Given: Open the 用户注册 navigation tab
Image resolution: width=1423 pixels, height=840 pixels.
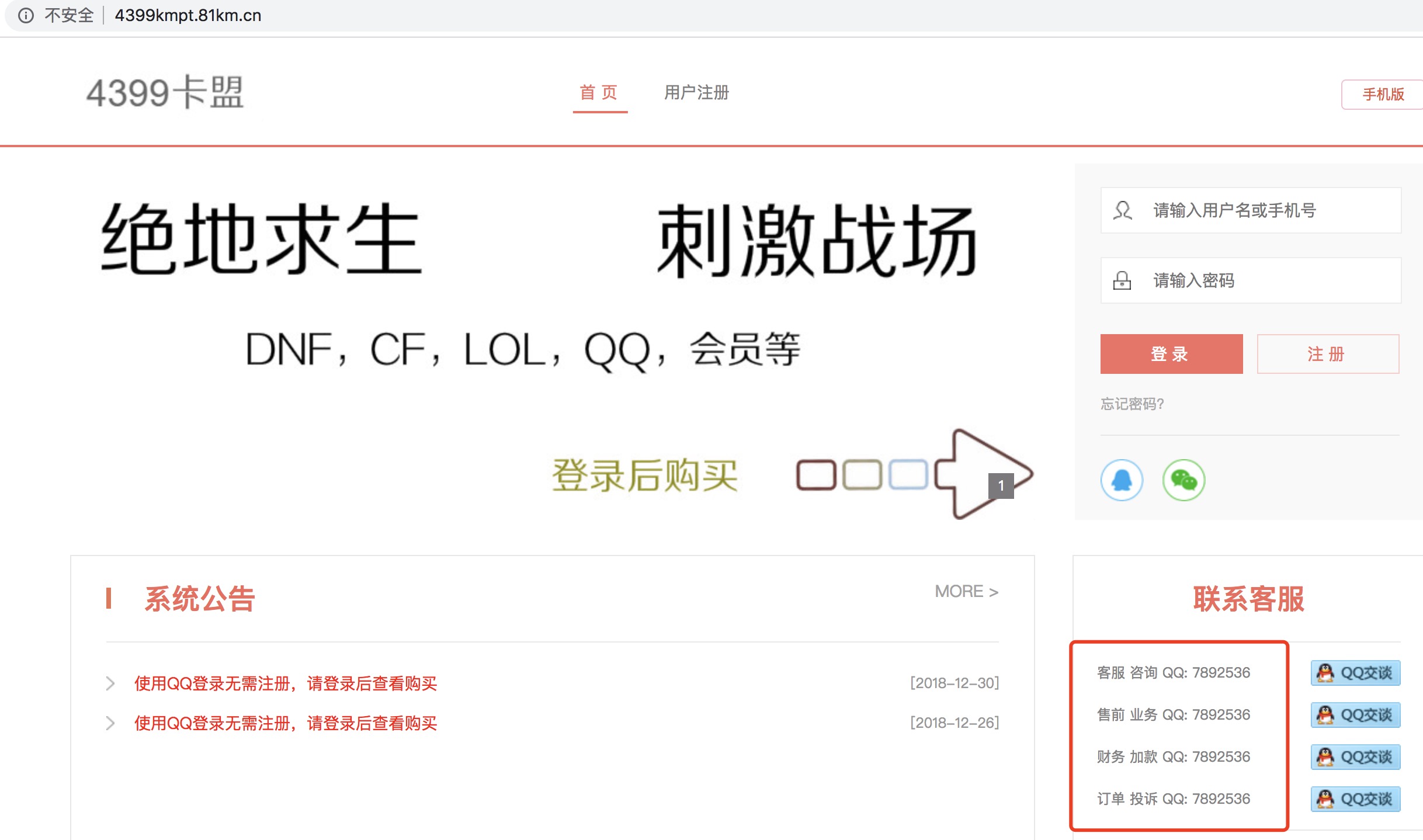Looking at the screenshot, I should (696, 92).
